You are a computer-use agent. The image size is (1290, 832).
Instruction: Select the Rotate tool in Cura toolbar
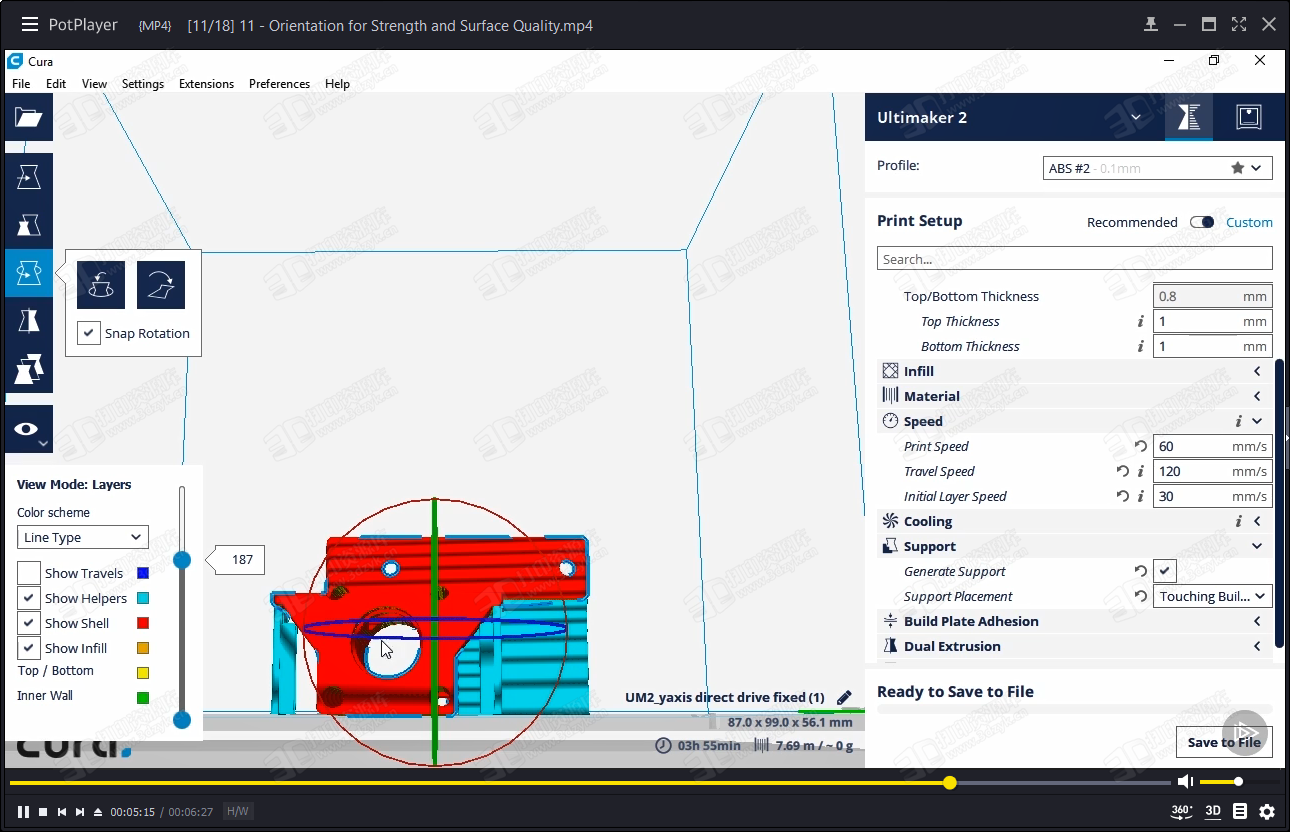(28, 273)
